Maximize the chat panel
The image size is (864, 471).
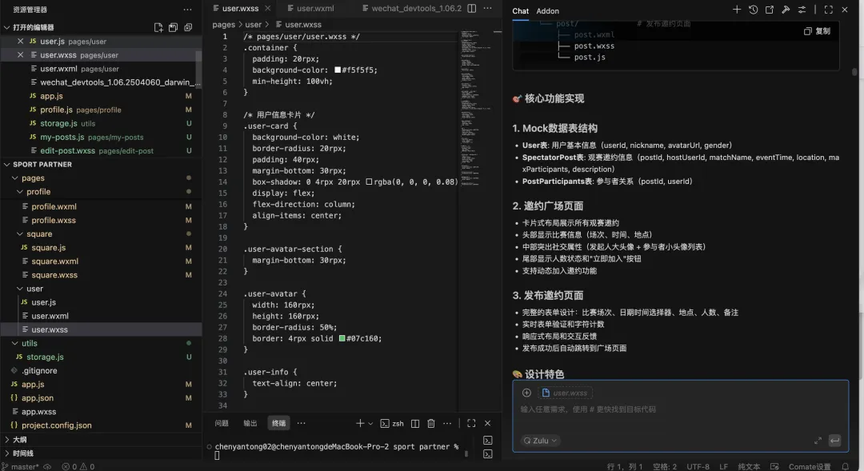[x=828, y=9]
